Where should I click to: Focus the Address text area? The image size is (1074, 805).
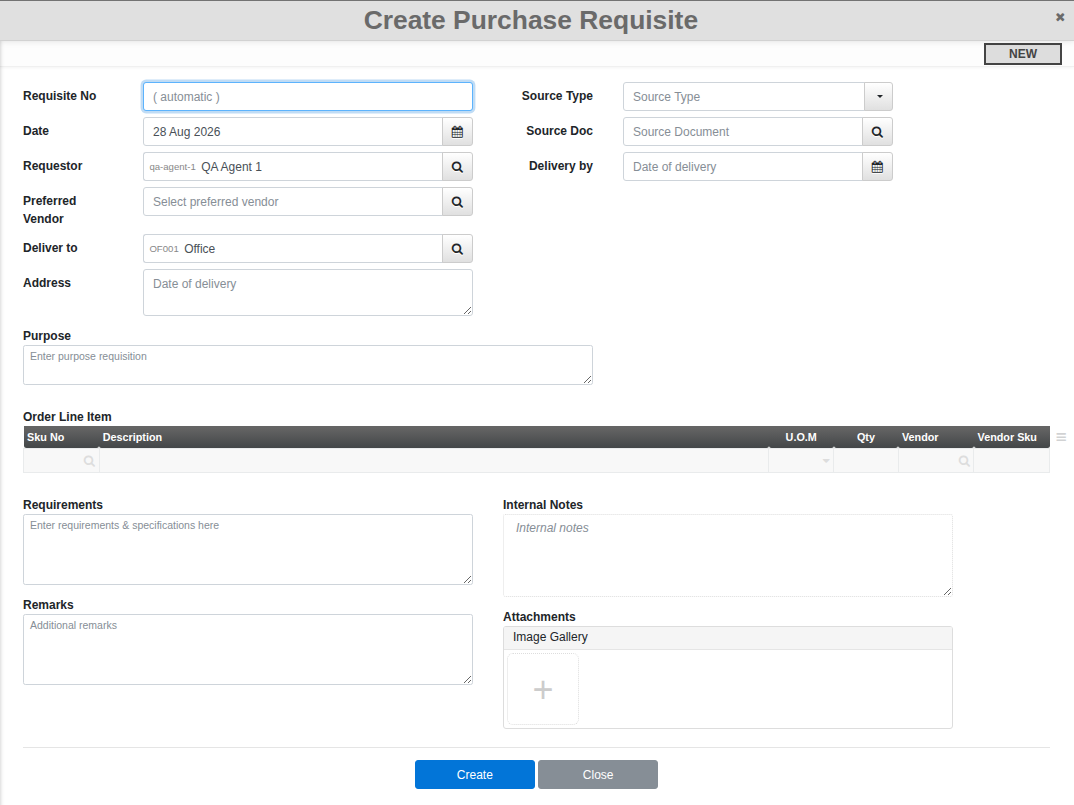[x=308, y=293]
